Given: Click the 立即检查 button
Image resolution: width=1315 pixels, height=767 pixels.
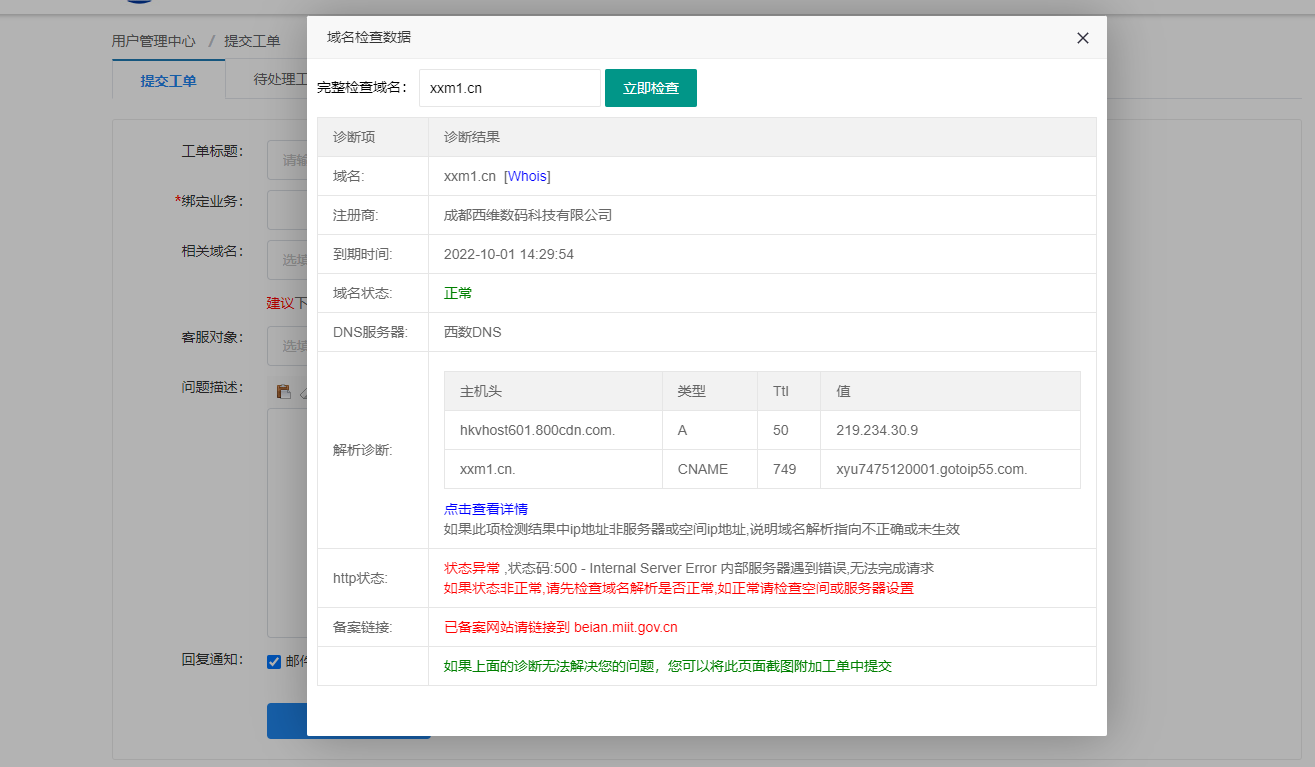Looking at the screenshot, I should [650, 88].
